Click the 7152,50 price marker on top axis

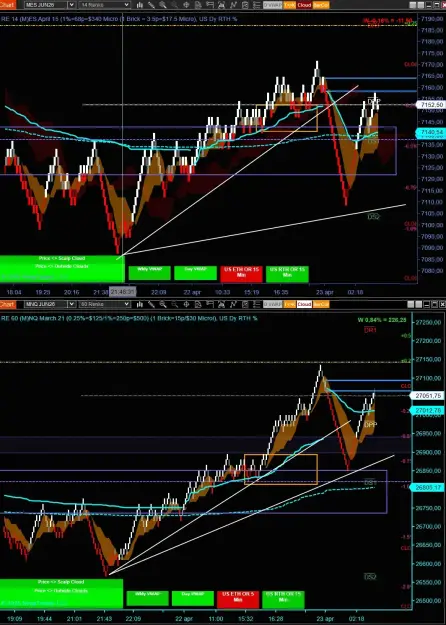430,104
